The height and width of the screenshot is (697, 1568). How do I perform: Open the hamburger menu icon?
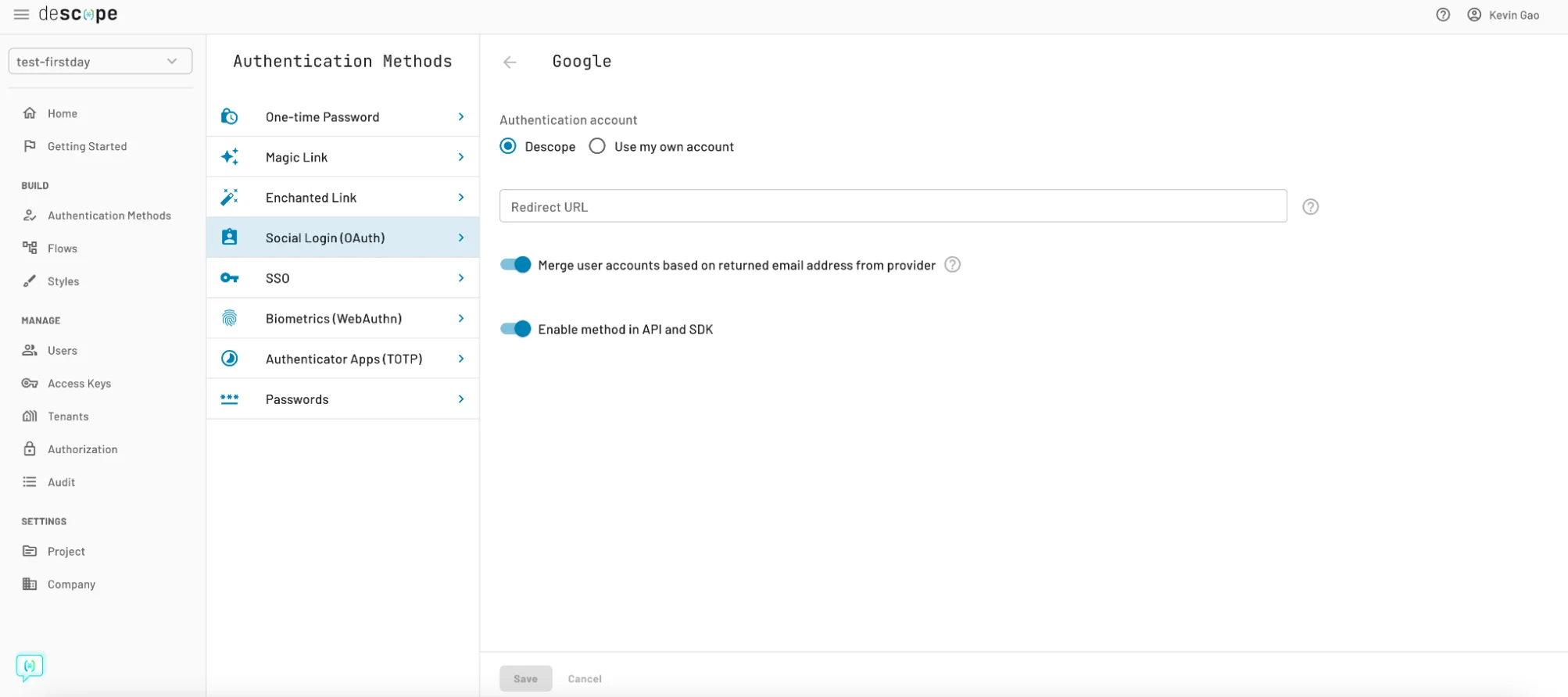(21, 15)
